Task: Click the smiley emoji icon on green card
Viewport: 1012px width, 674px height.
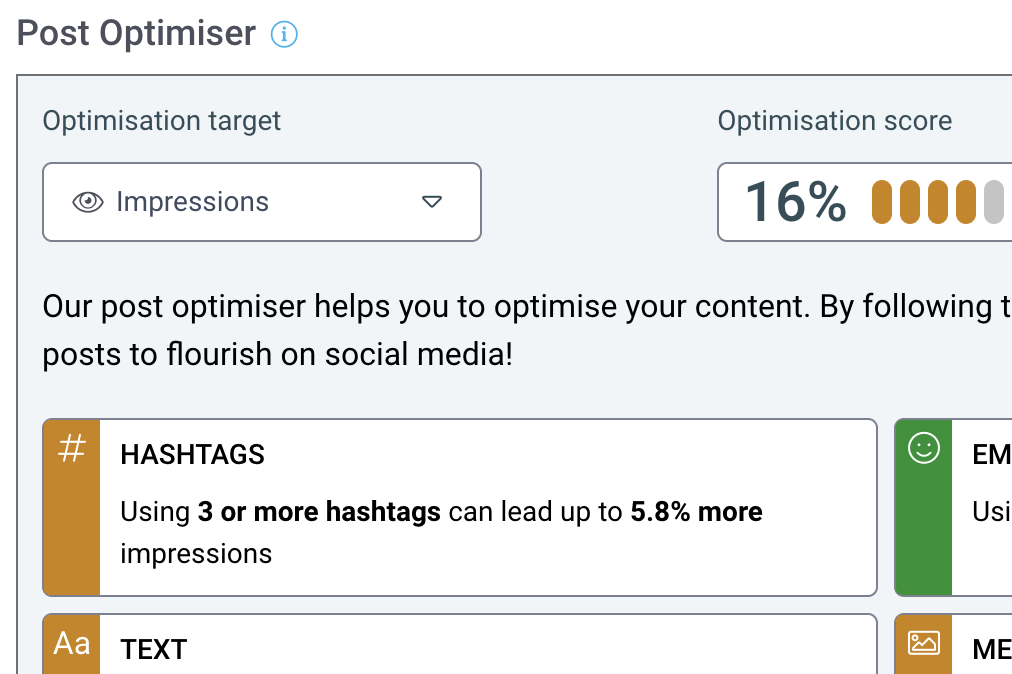Action: click(924, 448)
